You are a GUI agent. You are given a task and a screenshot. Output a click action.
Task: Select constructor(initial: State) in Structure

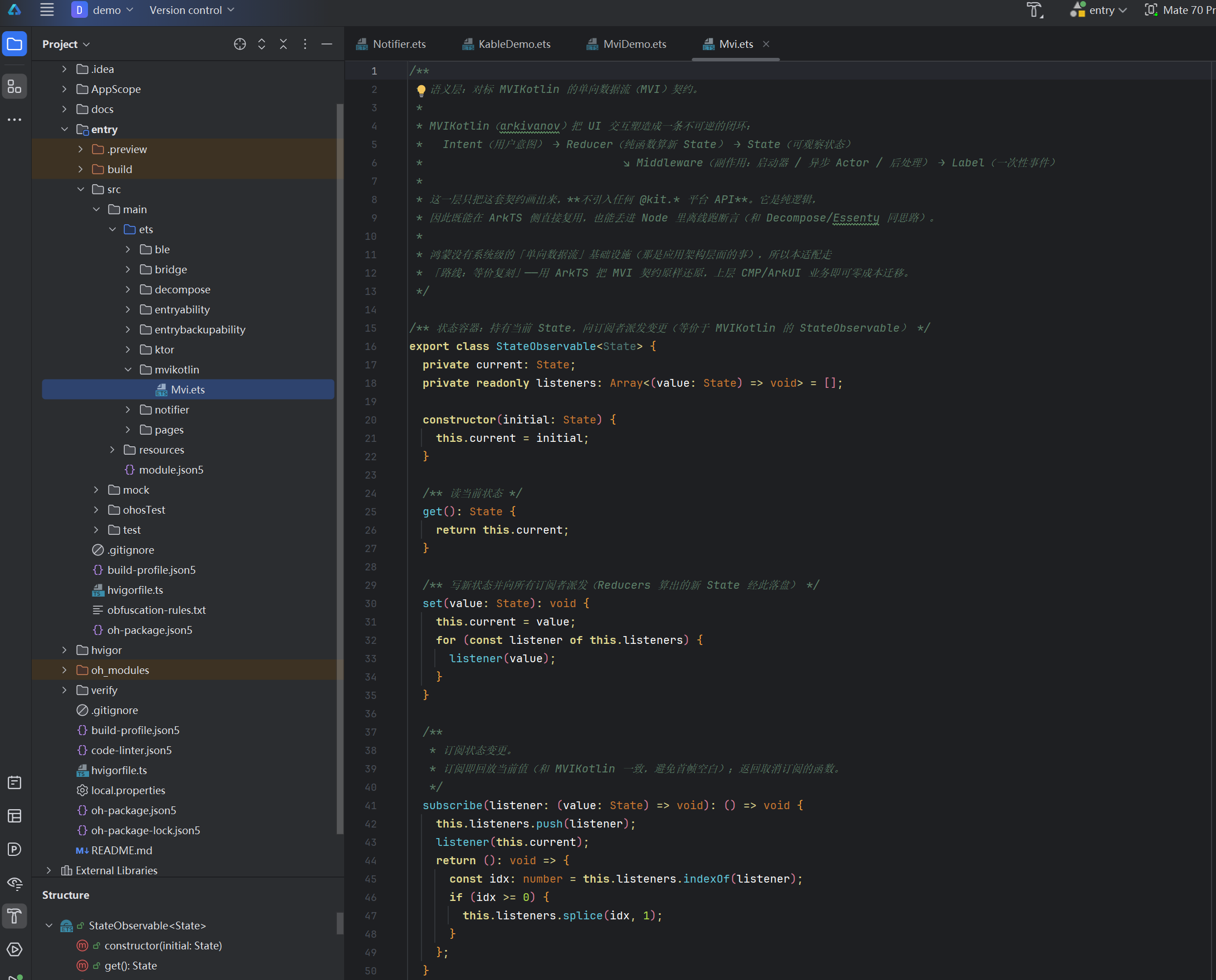click(163, 945)
